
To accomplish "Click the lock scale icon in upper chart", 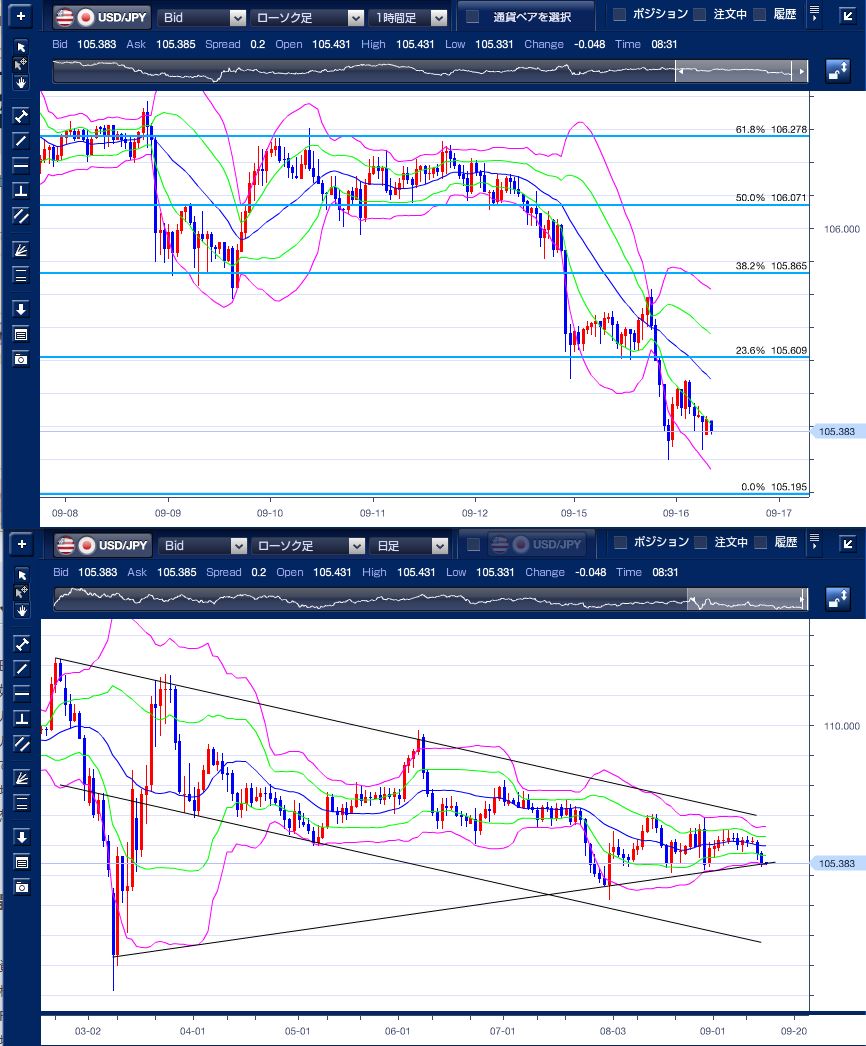I will (x=838, y=71).
